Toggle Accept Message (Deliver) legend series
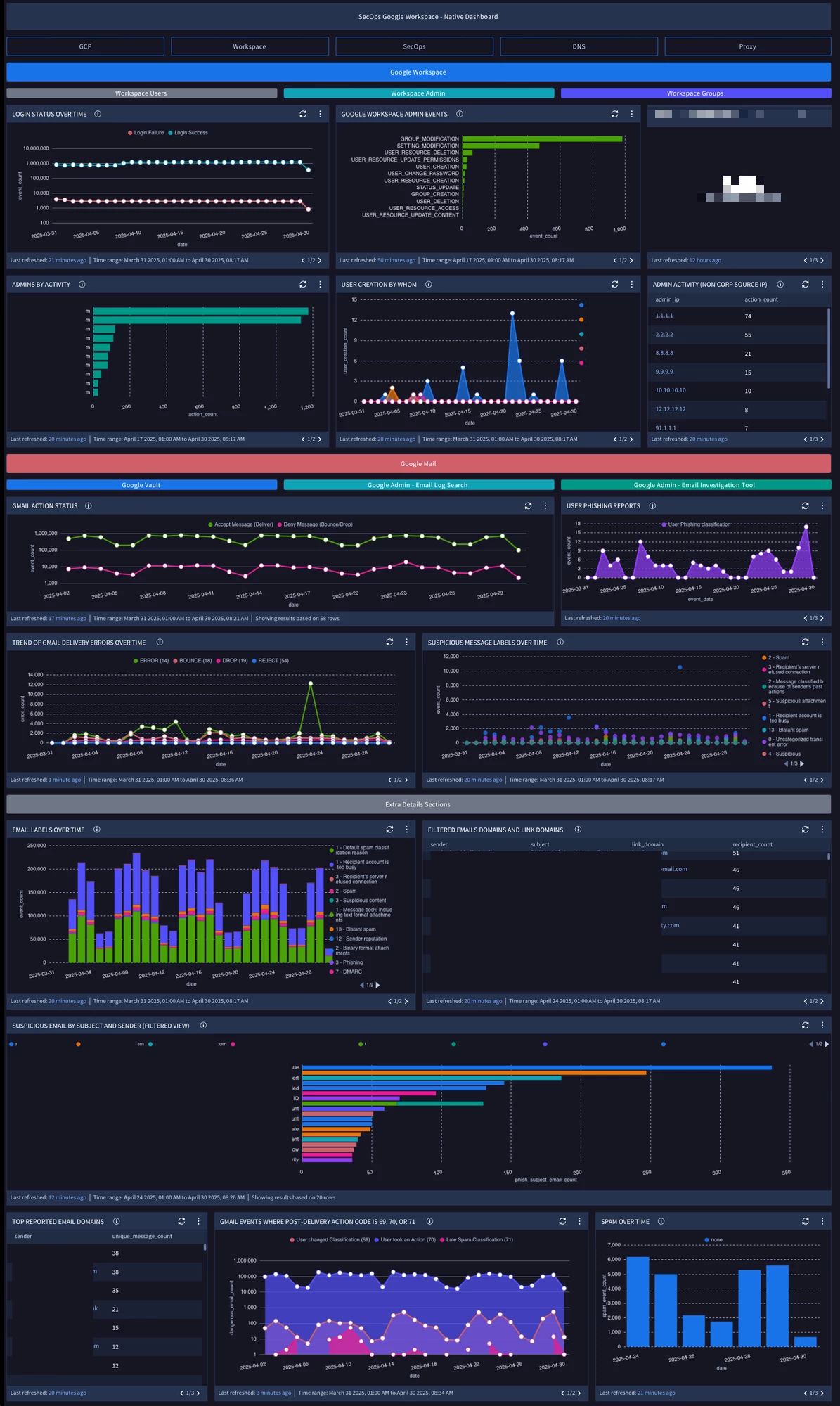Screen dimensions: 840x1406 (x=240, y=524)
